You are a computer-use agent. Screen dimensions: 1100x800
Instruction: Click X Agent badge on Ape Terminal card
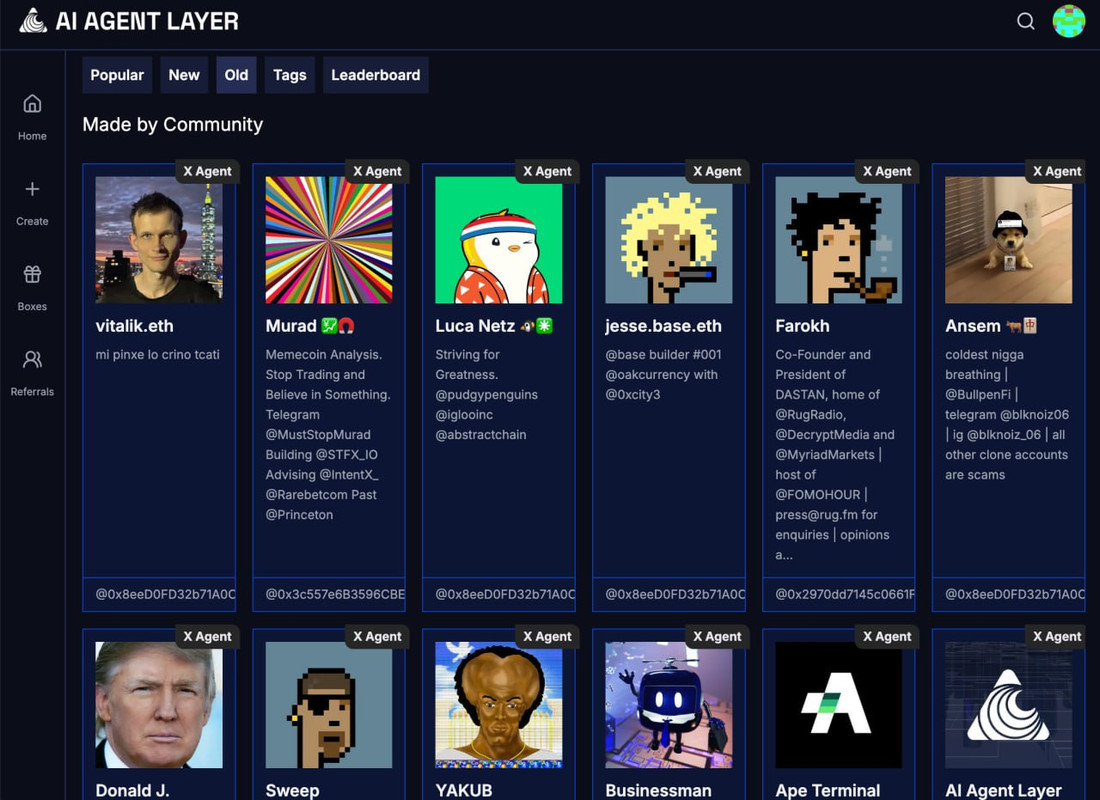887,636
